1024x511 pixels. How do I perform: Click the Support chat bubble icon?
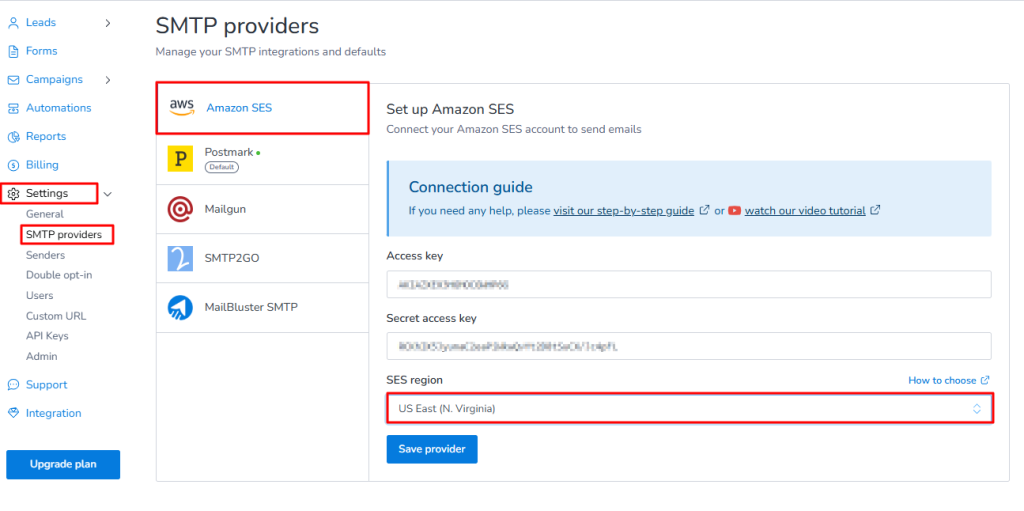[x=13, y=385]
